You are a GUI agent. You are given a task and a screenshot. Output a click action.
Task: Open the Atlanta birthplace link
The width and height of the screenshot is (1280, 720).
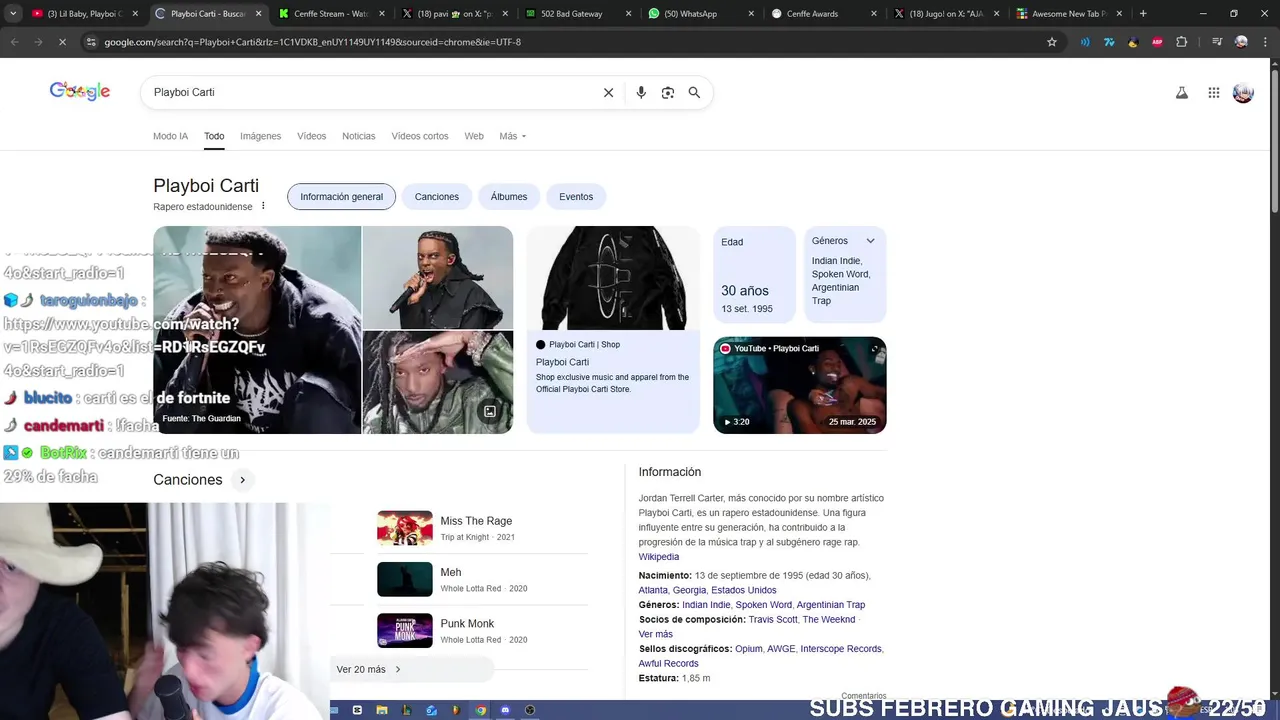(x=653, y=590)
